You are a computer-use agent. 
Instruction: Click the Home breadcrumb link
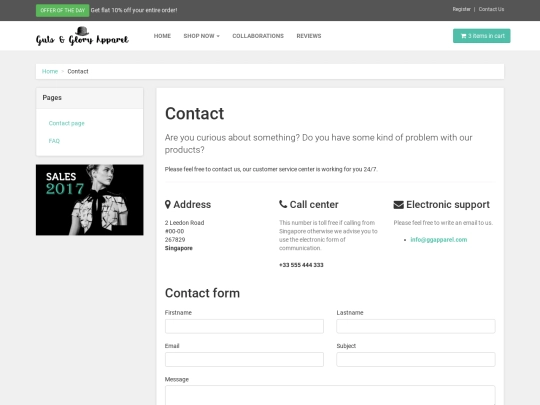[50, 71]
